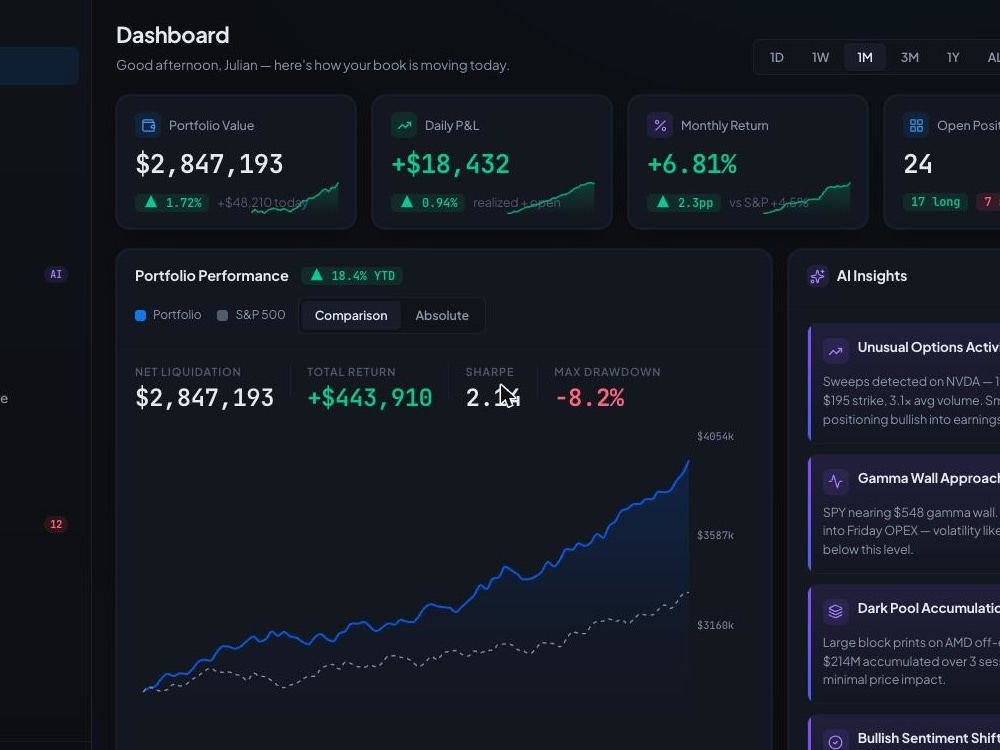Click the Portfolio Value wallet icon
The width and height of the screenshot is (1000, 750).
[x=147, y=125]
